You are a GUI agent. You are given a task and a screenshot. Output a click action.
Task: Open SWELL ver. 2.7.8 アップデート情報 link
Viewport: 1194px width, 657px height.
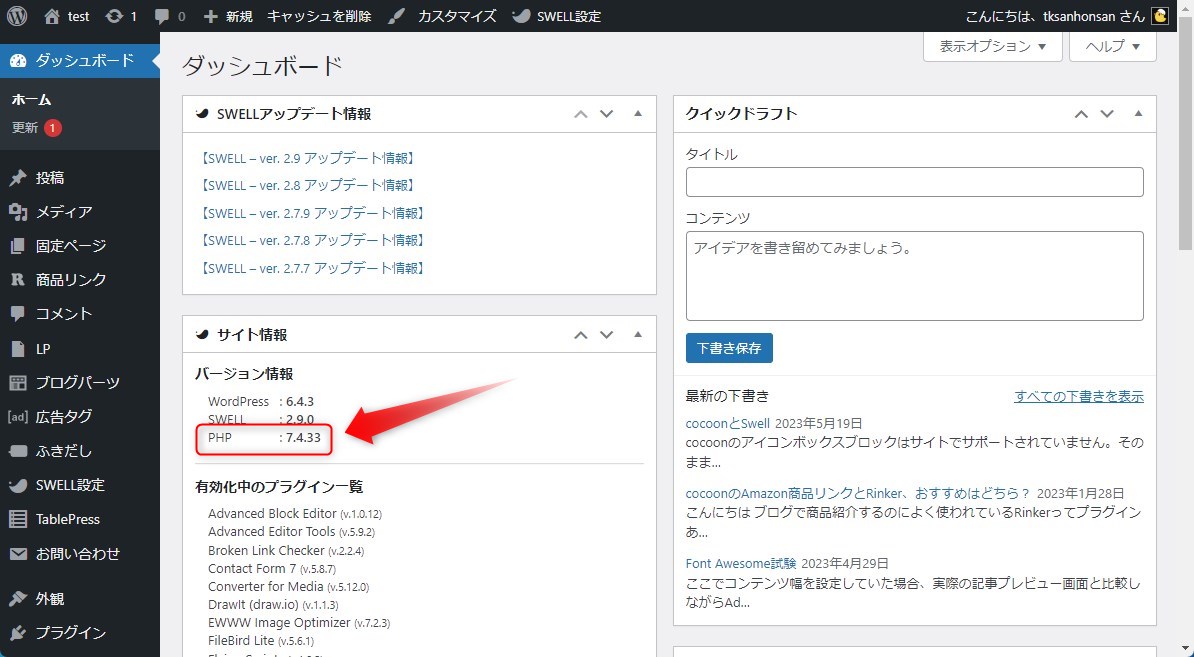312,240
